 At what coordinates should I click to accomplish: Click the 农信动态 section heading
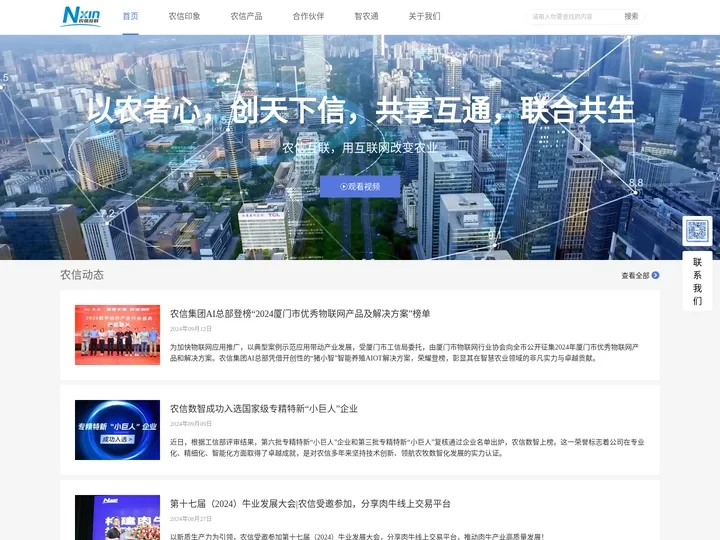tap(82, 275)
